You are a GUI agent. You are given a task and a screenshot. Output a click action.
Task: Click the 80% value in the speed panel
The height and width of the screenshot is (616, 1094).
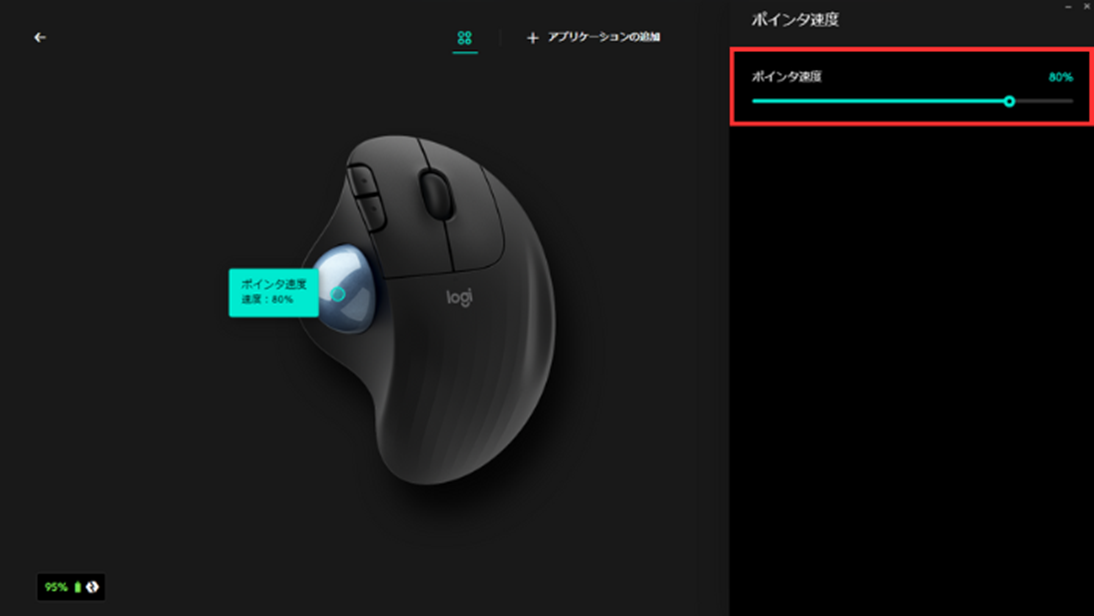[1061, 77]
